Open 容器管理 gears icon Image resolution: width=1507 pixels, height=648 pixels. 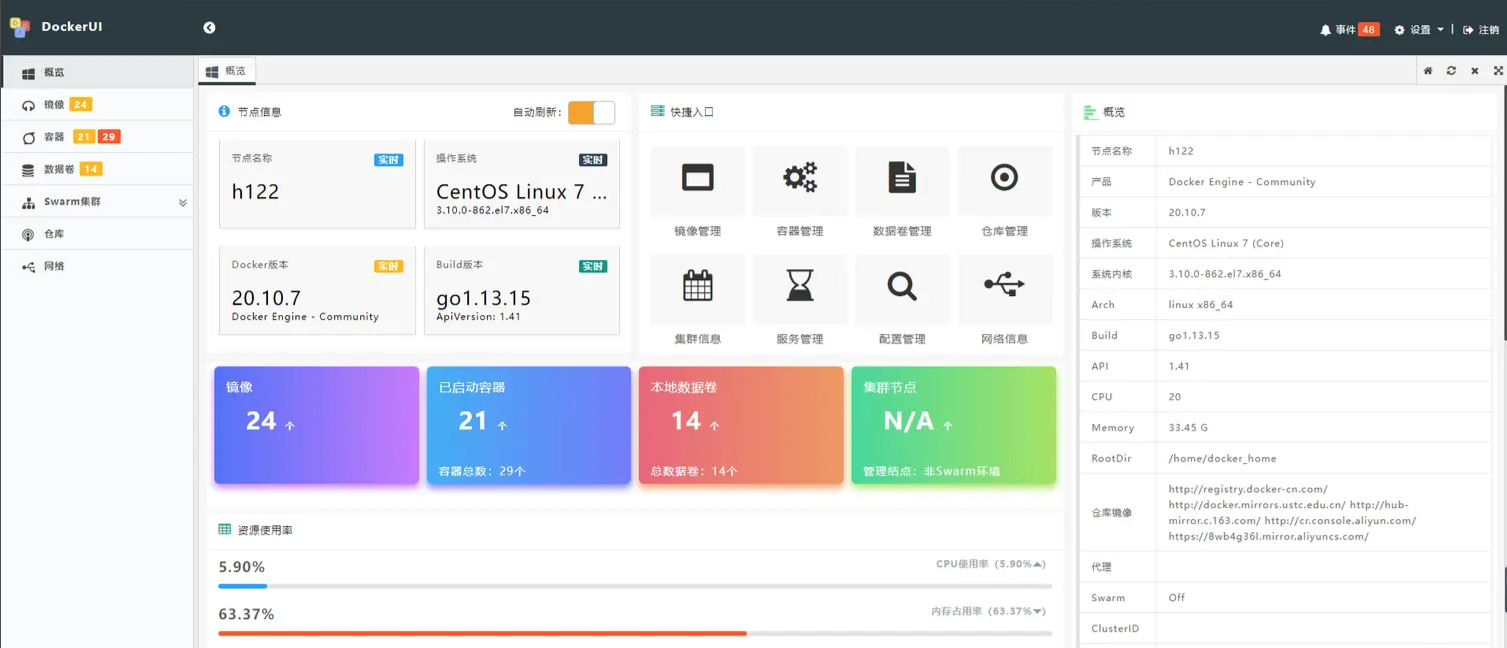point(799,179)
